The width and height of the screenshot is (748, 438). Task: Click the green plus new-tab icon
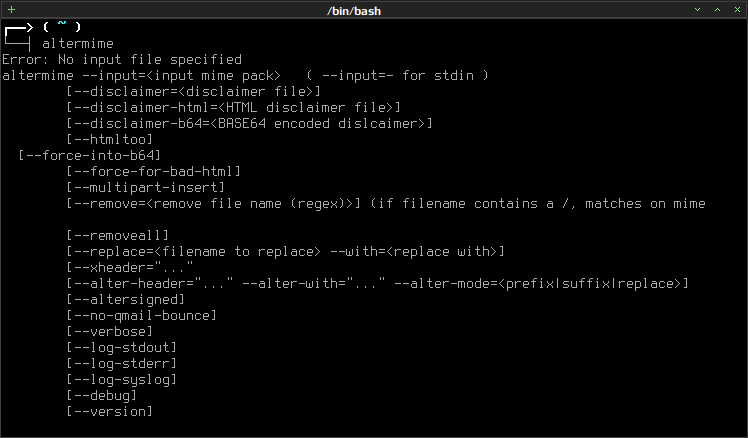[x=11, y=10]
